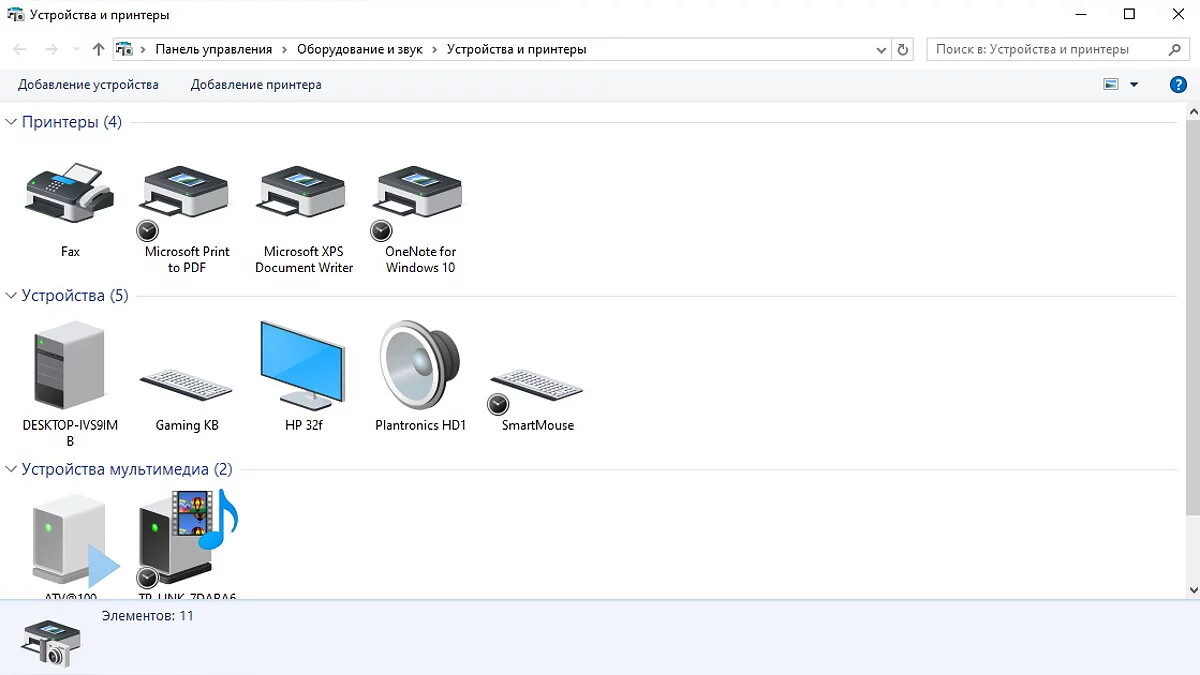Select the Plantronics HD1 speaker device
Image resolution: width=1200 pixels, height=675 pixels.
click(x=420, y=365)
